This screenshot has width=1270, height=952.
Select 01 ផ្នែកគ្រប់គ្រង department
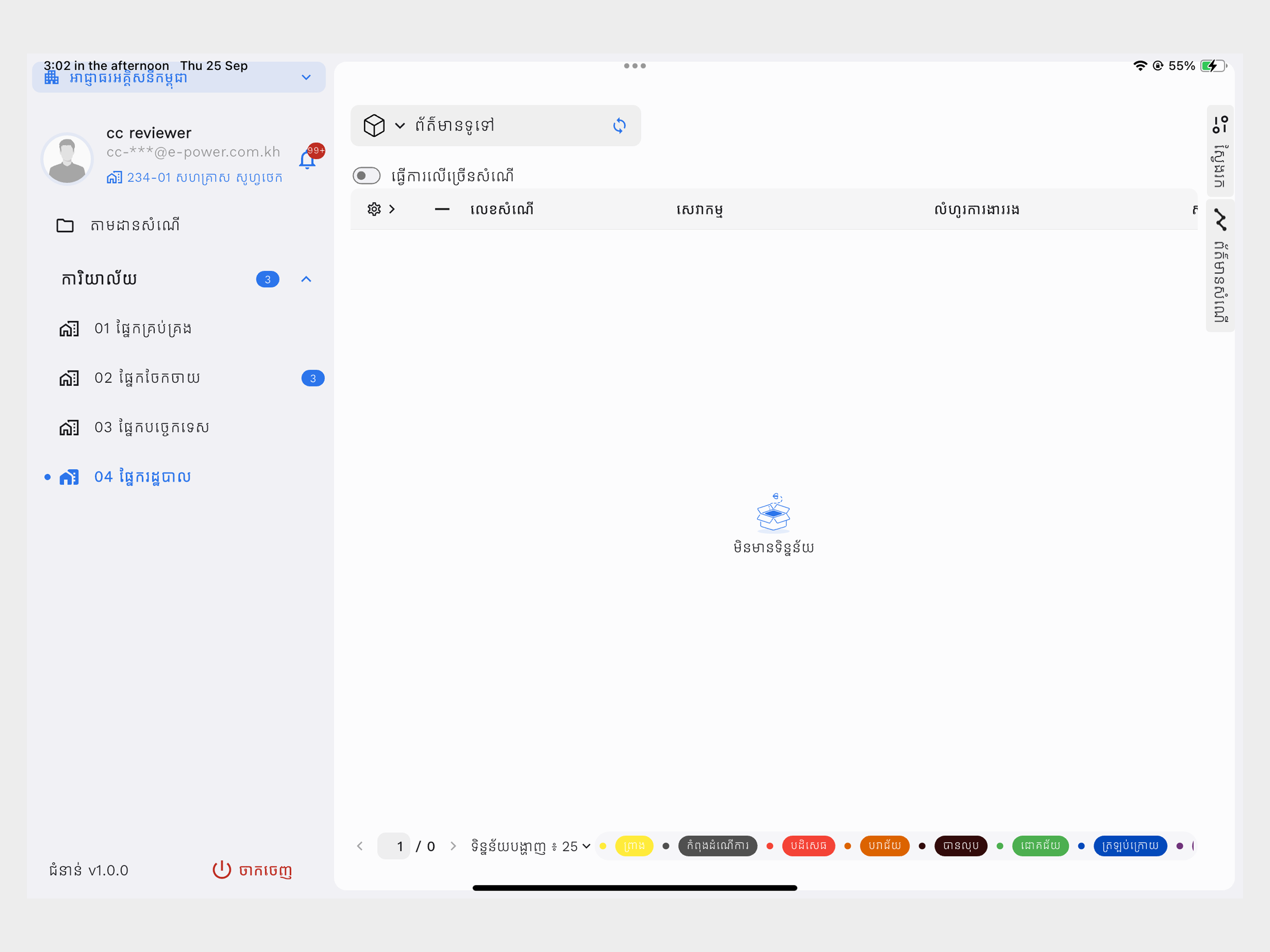point(143,329)
